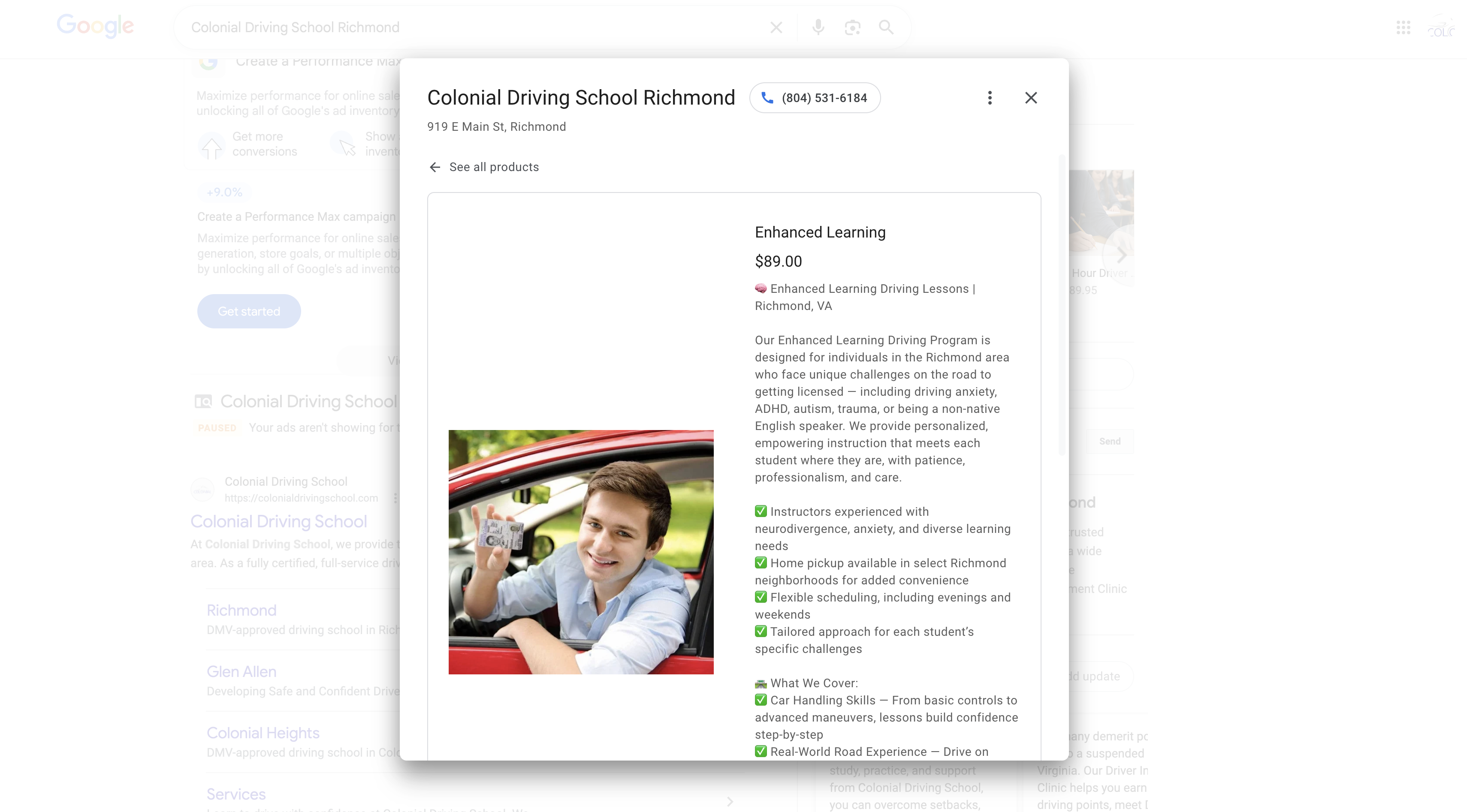The image size is (1467, 812).
Task: Click the next-arrow on the product carousel
Action: pyautogui.click(x=1121, y=255)
